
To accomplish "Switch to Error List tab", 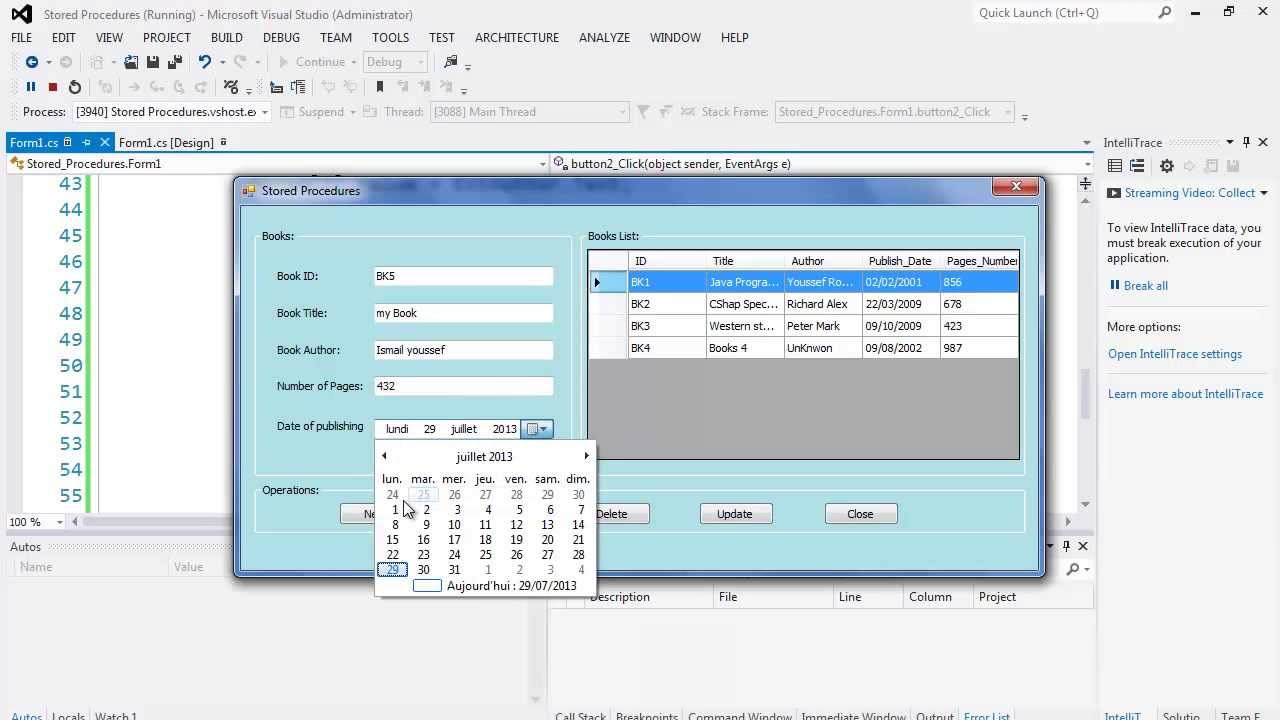I will (986, 716).
